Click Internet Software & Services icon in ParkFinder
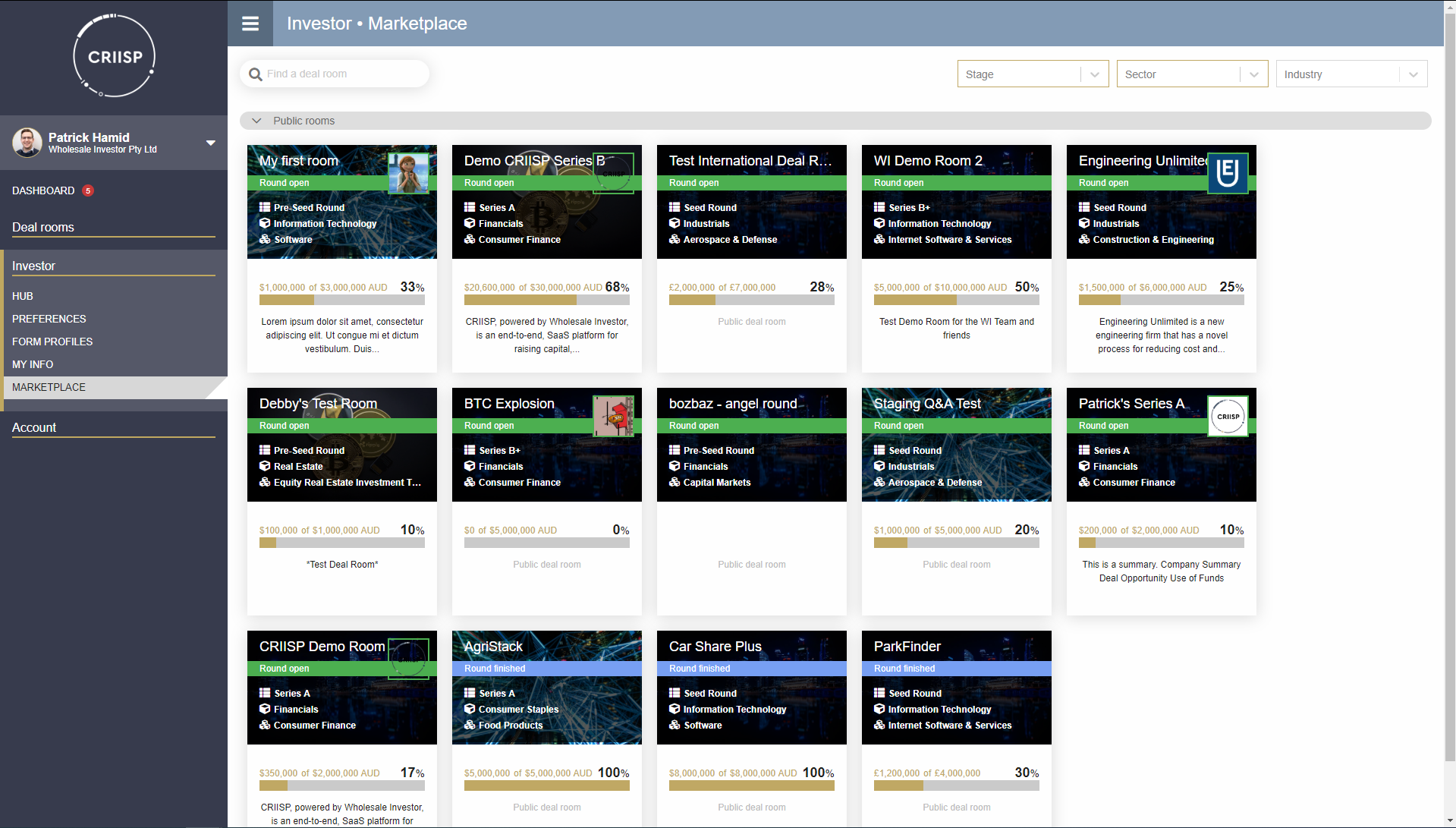The image size is (1456, 828). pos(879,725)
